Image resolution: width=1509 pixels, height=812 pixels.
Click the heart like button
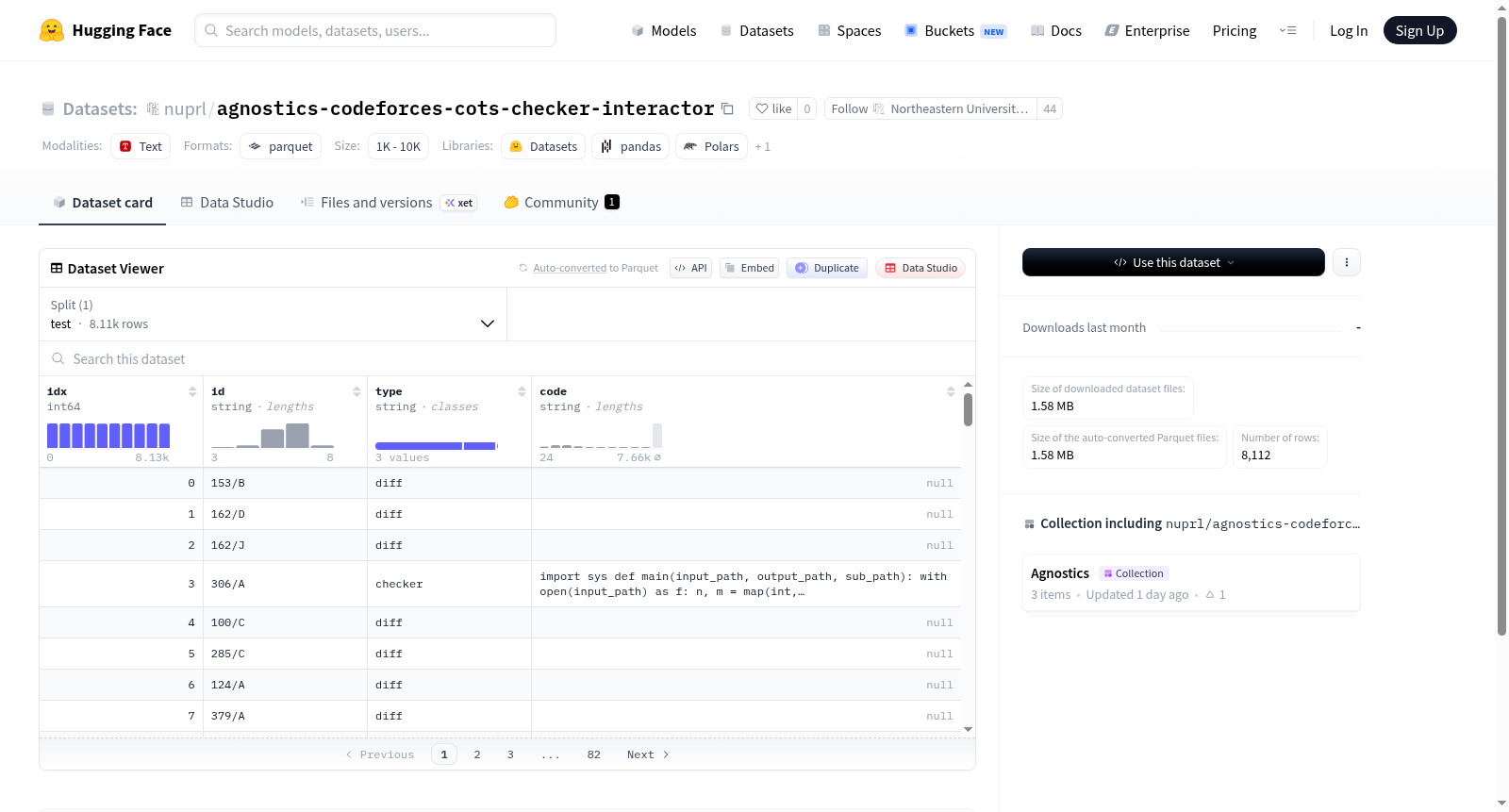pyautogui.click(x=773, y=108)
